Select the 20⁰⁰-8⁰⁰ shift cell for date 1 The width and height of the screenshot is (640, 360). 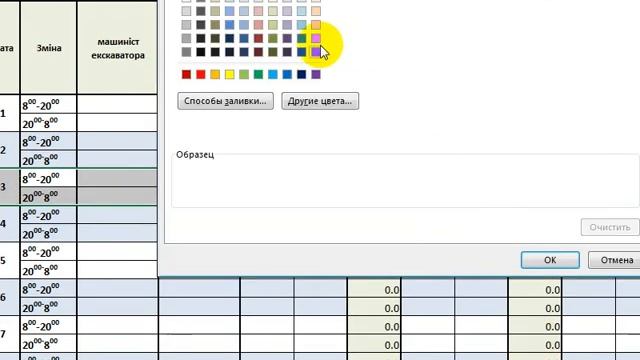[x=49, y=123]
